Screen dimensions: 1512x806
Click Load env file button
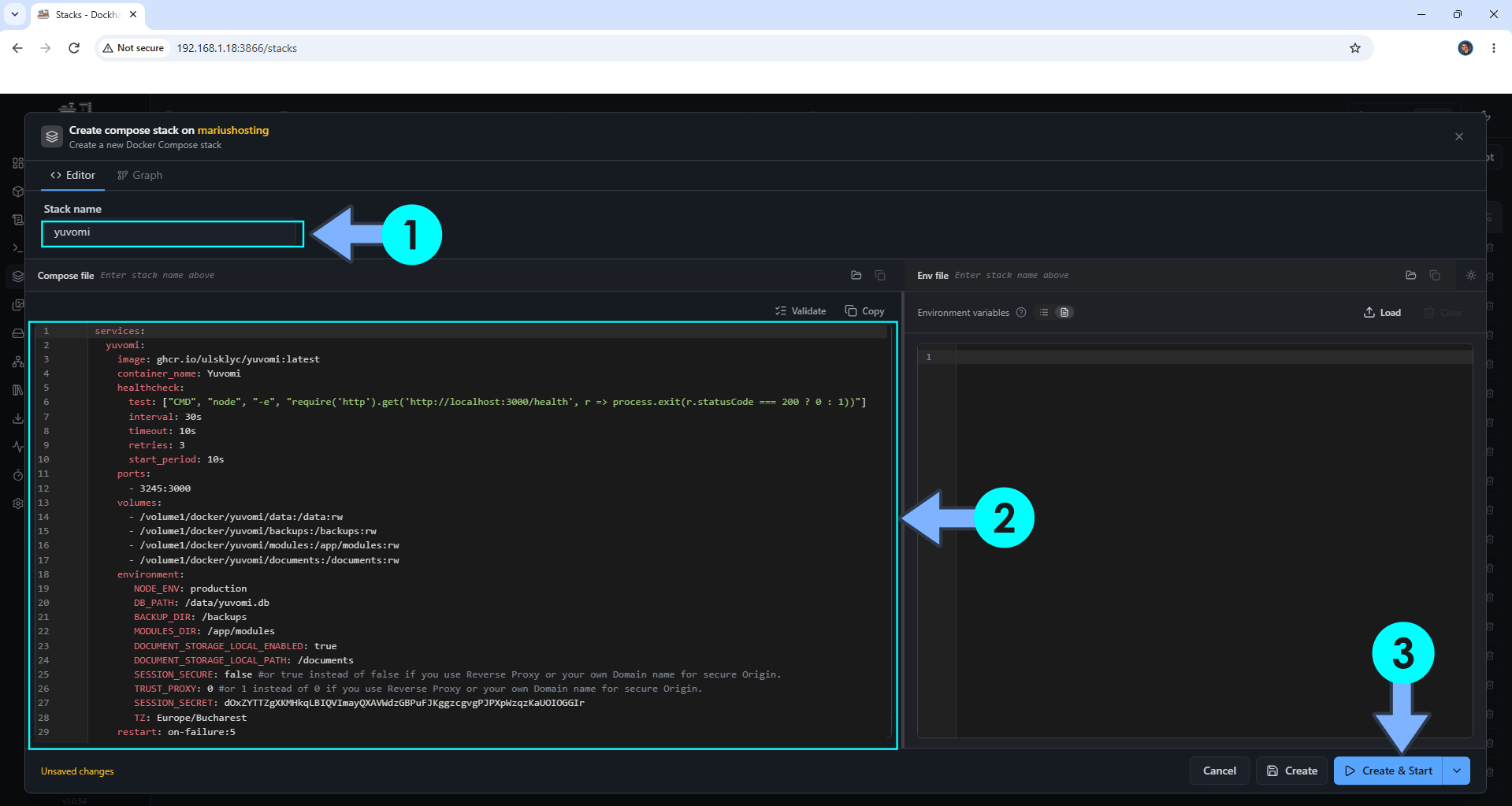tap(1383, 313)
